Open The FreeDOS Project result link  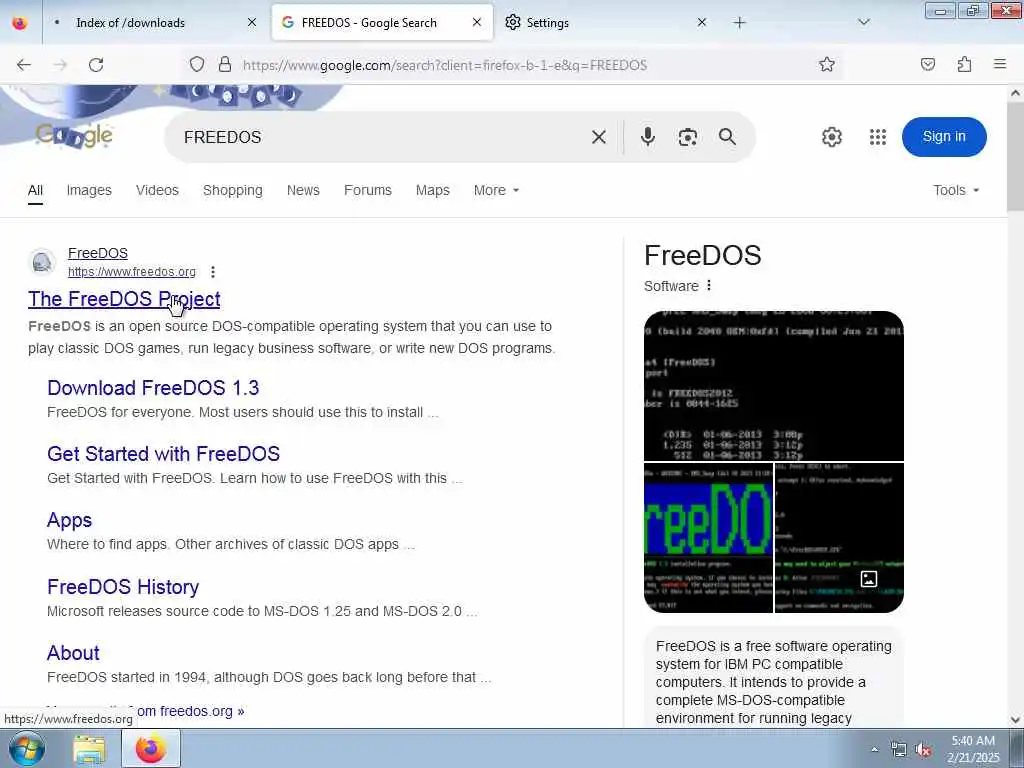click(x=124, y=298)
